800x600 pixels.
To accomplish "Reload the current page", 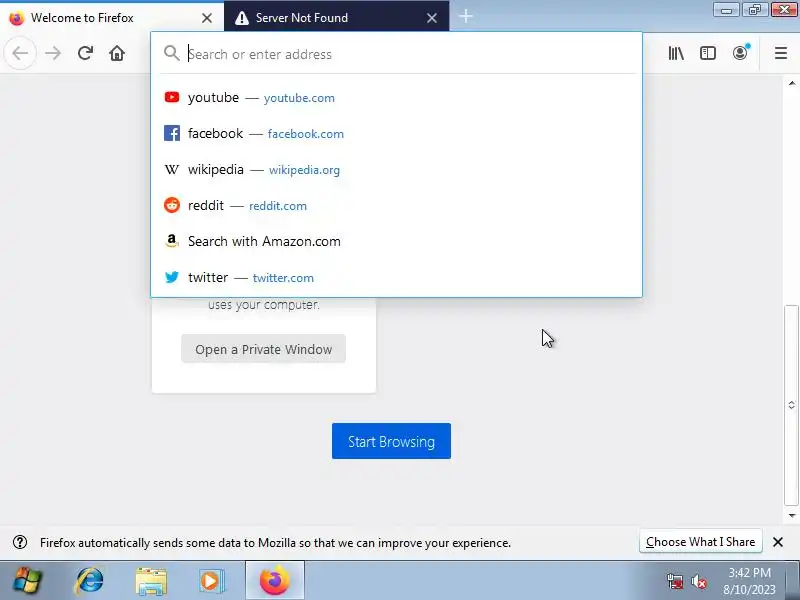I will (85, 53).
